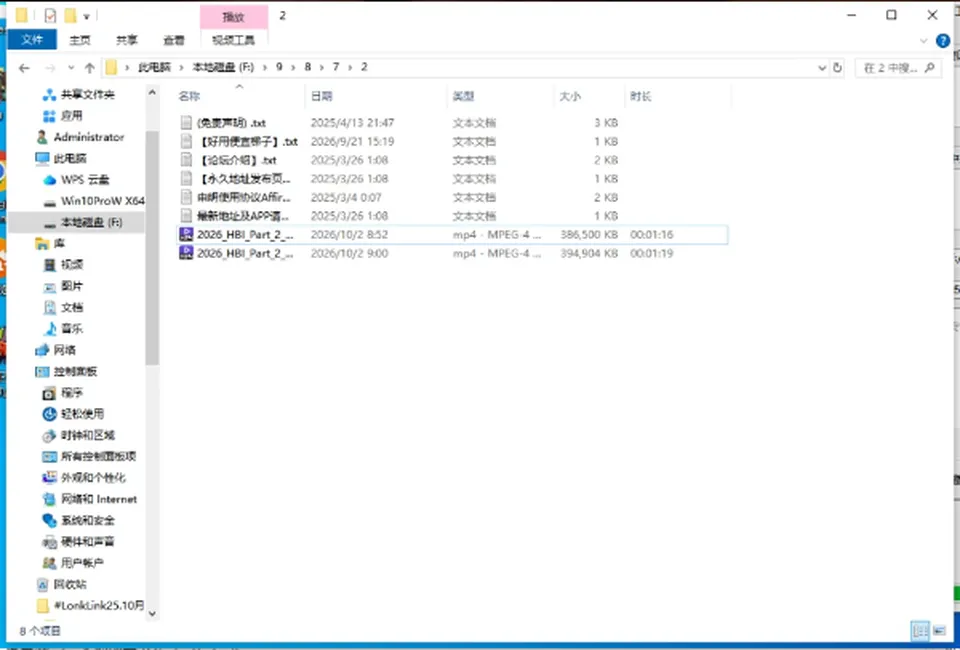960x650 pixels.
Task: Jump to folder 8 in the breadcrumb
Action: pyautogui.click(x=307, y=67)
